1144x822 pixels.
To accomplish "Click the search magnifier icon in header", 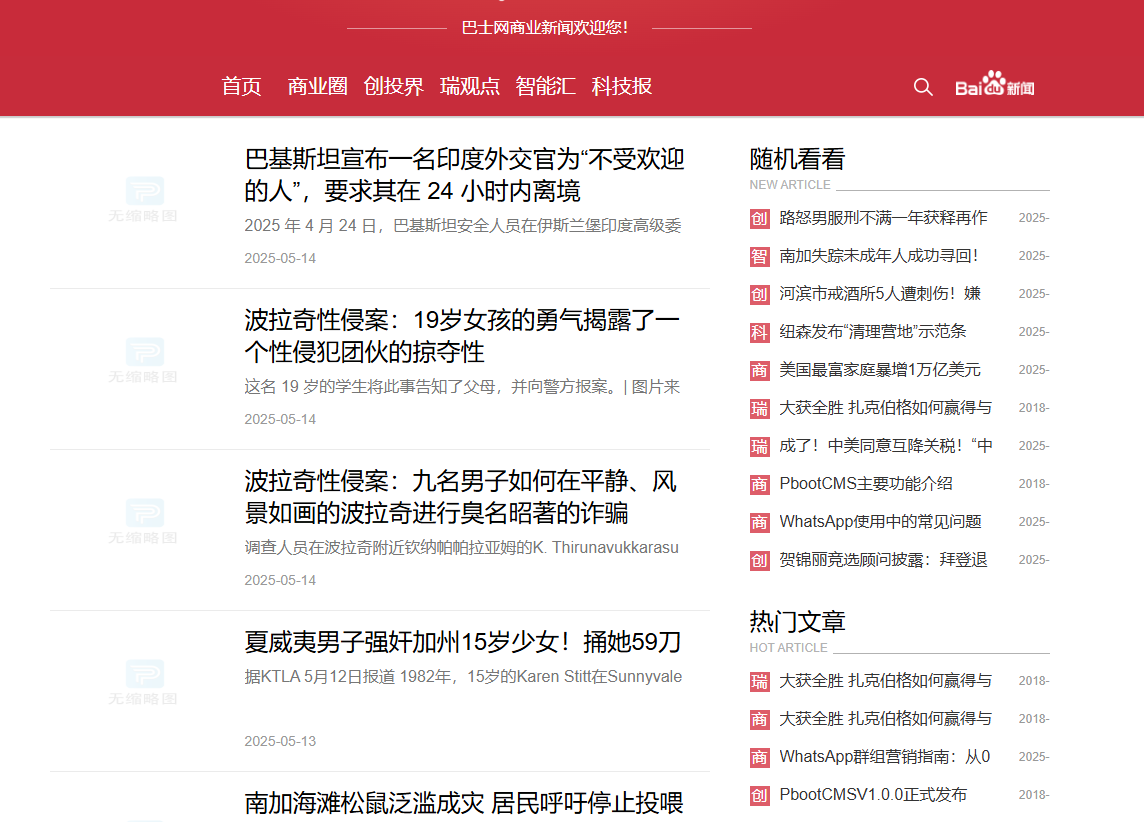I will 923,87.
